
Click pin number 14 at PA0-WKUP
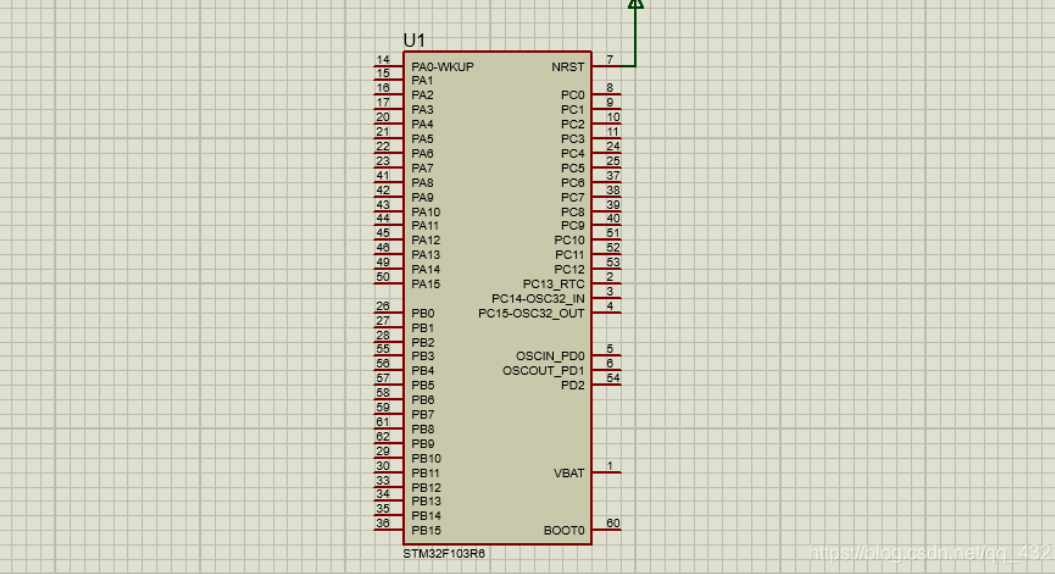coord(383,59)
